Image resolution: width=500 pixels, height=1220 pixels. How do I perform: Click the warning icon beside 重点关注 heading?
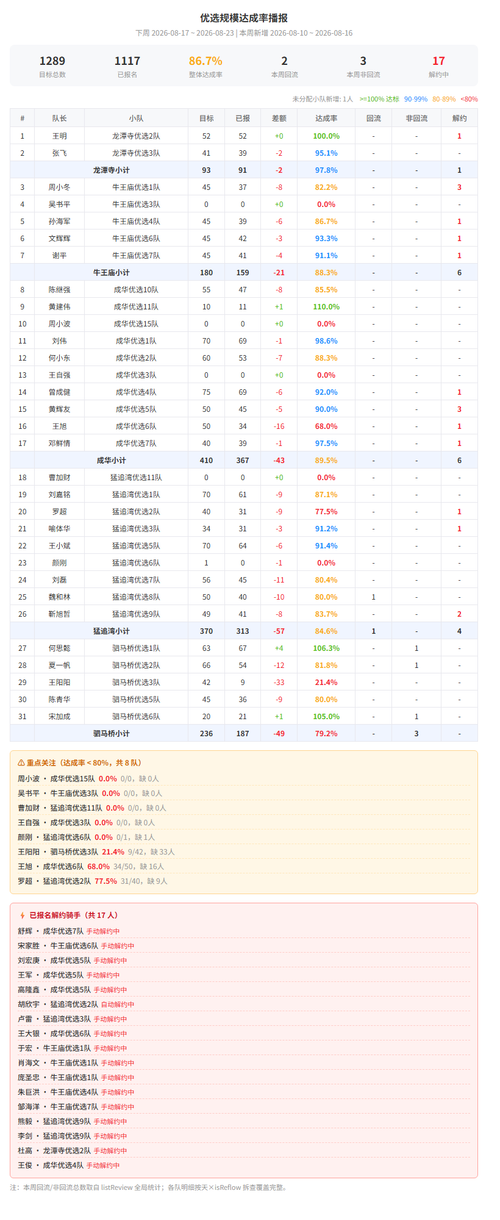[21, 762]
